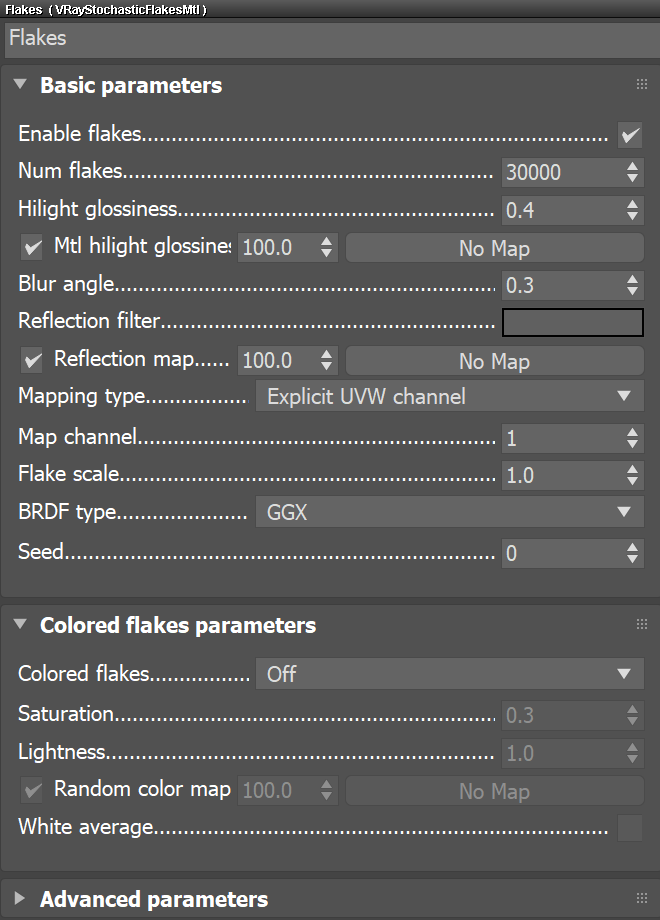
Task: Open the BRDF type dropdown
Action: coord(449,511)
